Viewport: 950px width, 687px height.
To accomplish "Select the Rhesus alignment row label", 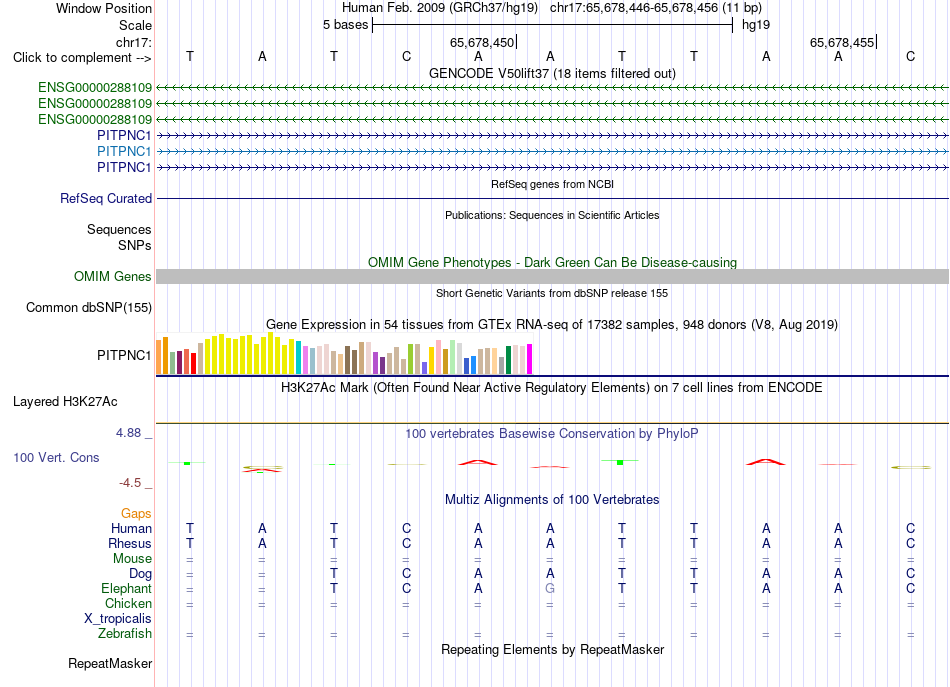I will pyautogui.click(x=130, y=543).
